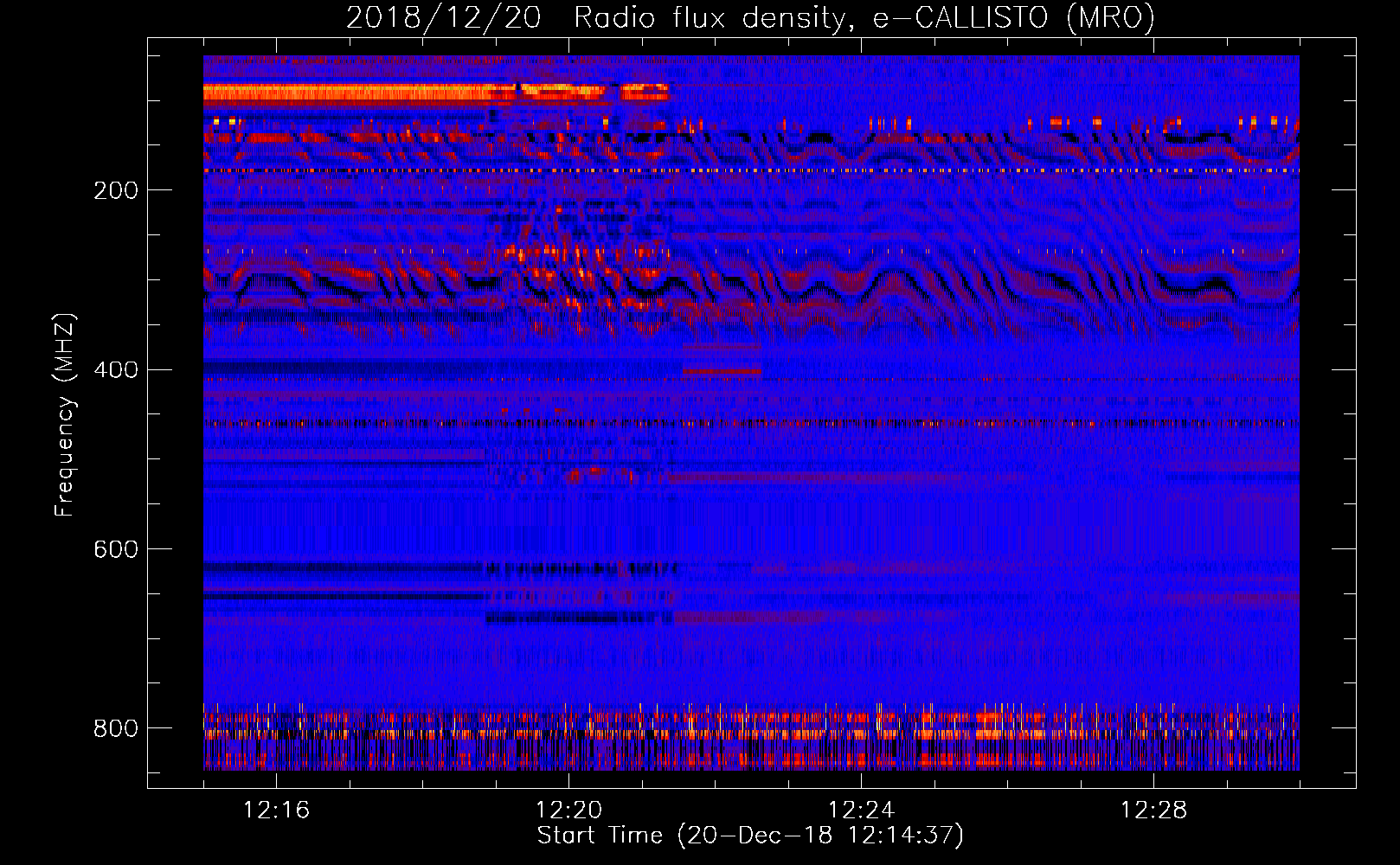Click the 800 frequency tick label
The image size is (1400, 865).
click(116, 728)
